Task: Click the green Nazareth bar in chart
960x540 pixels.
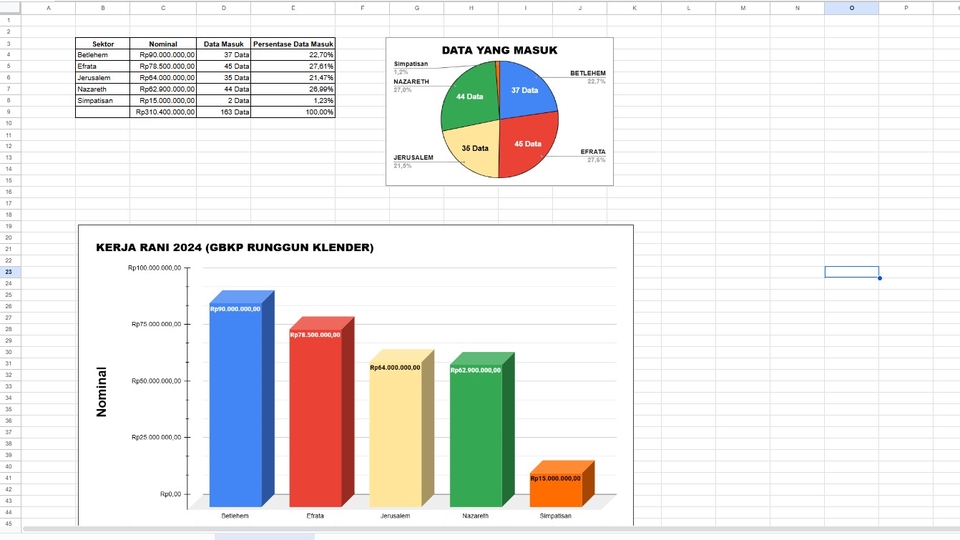Action: [x=476, y=430]
